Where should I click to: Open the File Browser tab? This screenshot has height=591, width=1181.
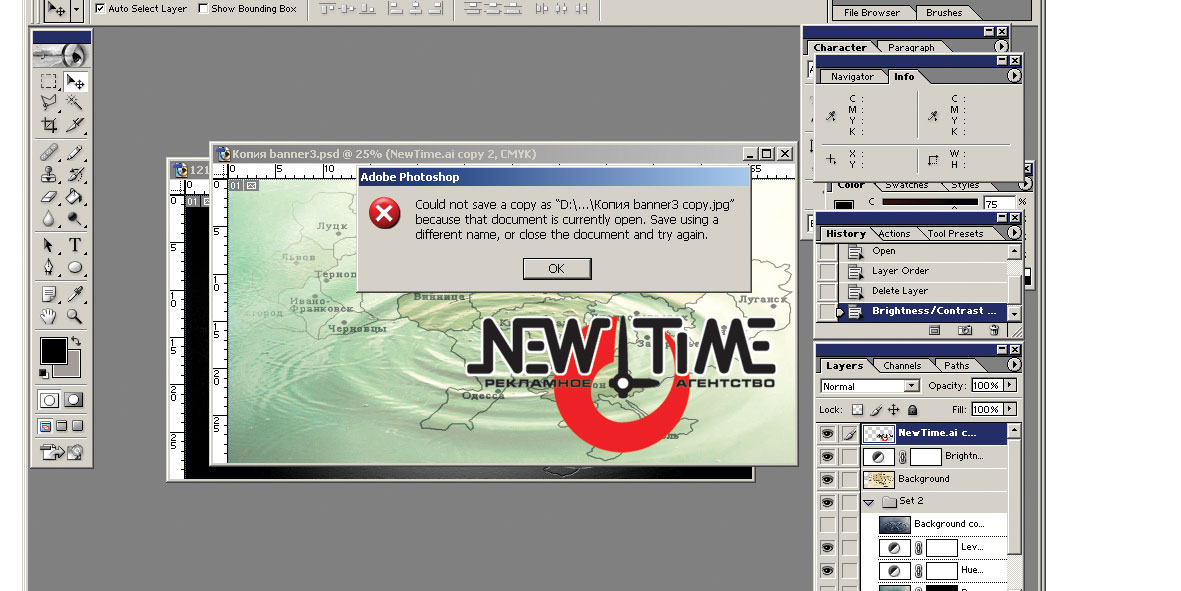tap(871, 13)
